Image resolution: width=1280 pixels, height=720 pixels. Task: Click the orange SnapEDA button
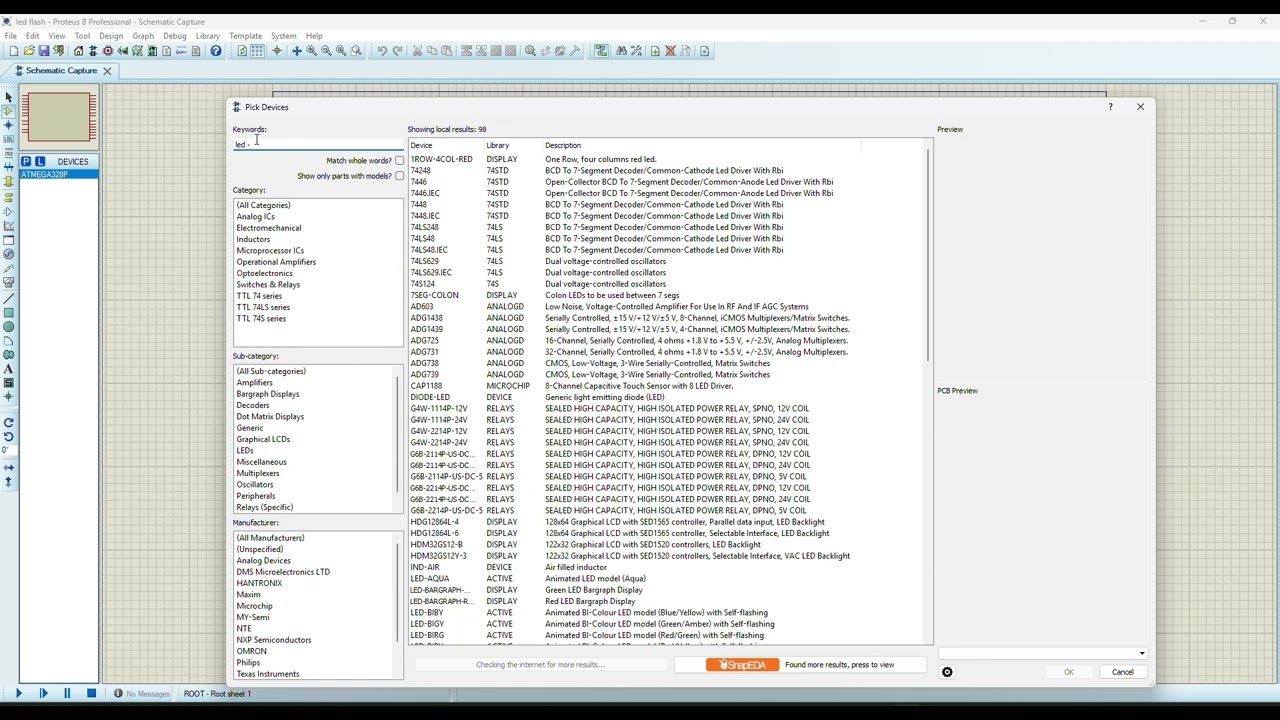pyautogui.click(x=742, y=665)
